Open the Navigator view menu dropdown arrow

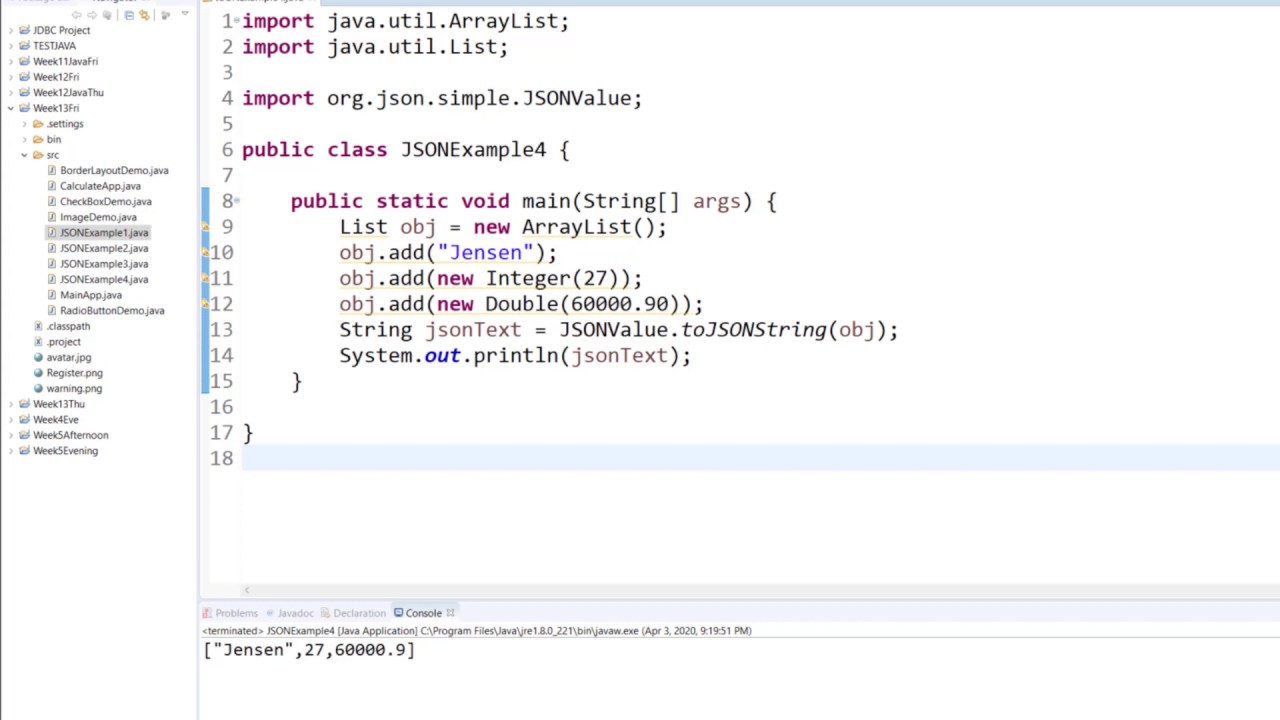185,13
